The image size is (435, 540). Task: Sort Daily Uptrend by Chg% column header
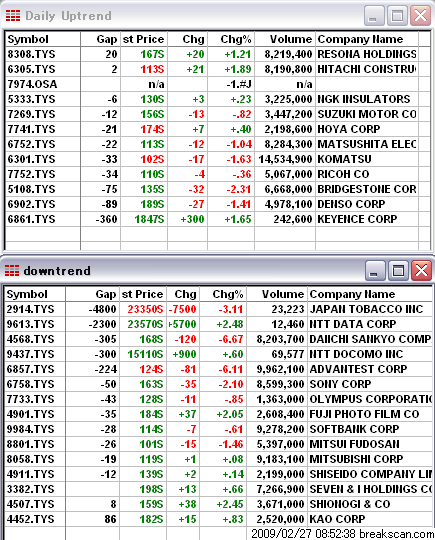coord(231,39)
